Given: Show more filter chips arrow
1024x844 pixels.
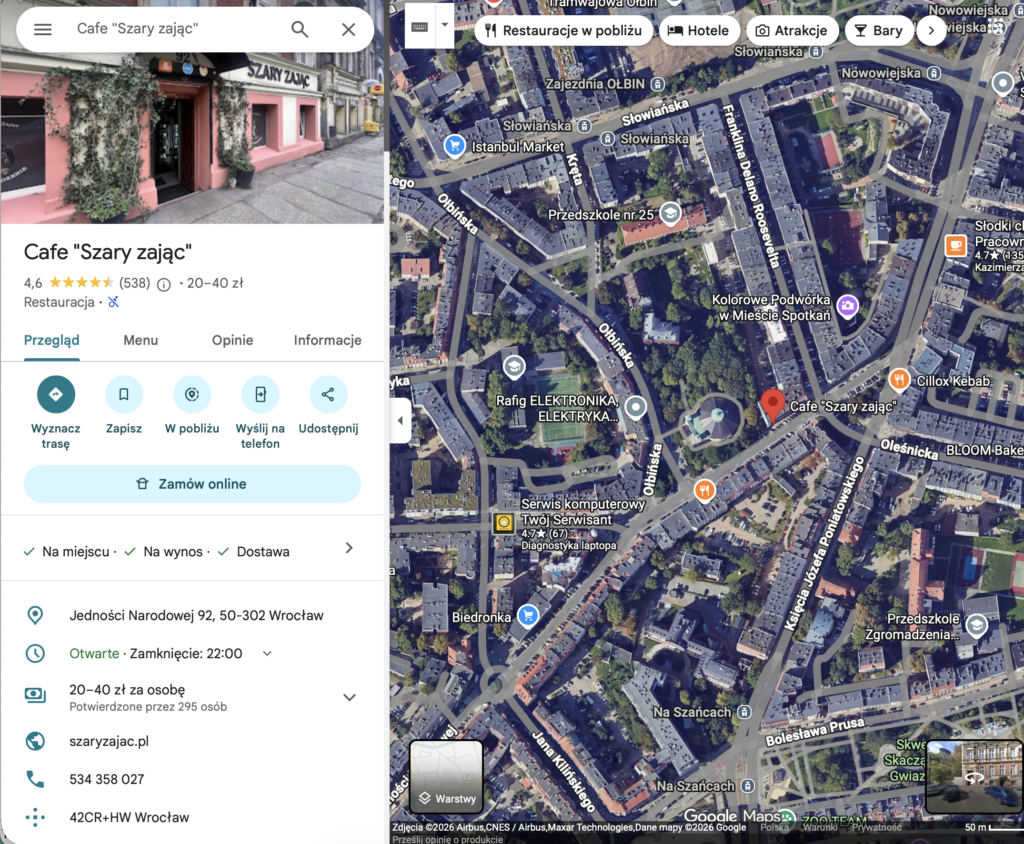Looking at the screenshot, I should coord(931,31).
